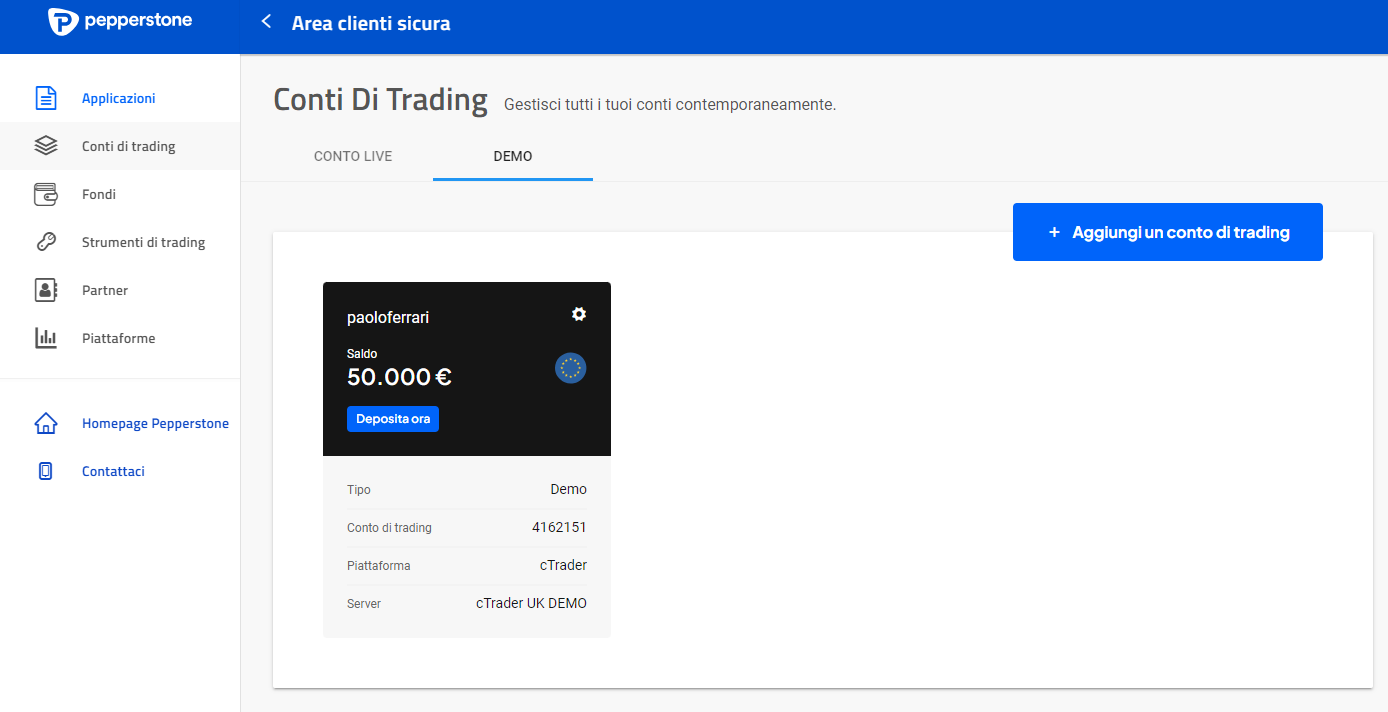Open the Applicazioni sidebar item
Screen dimensions: 1388x712
(120, 98)
